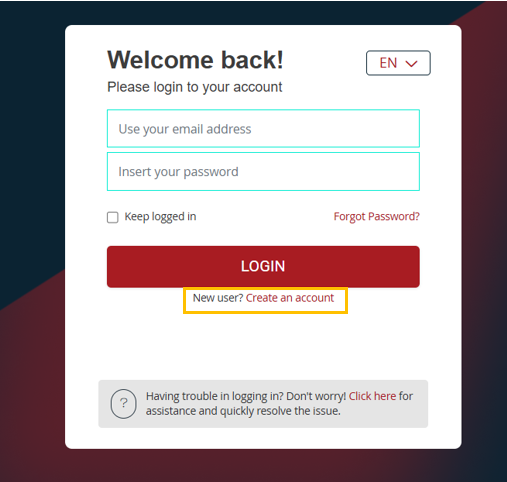The image size is (507, 482).
Task: Open the Forgot Password? link
Action: [377, 217]
